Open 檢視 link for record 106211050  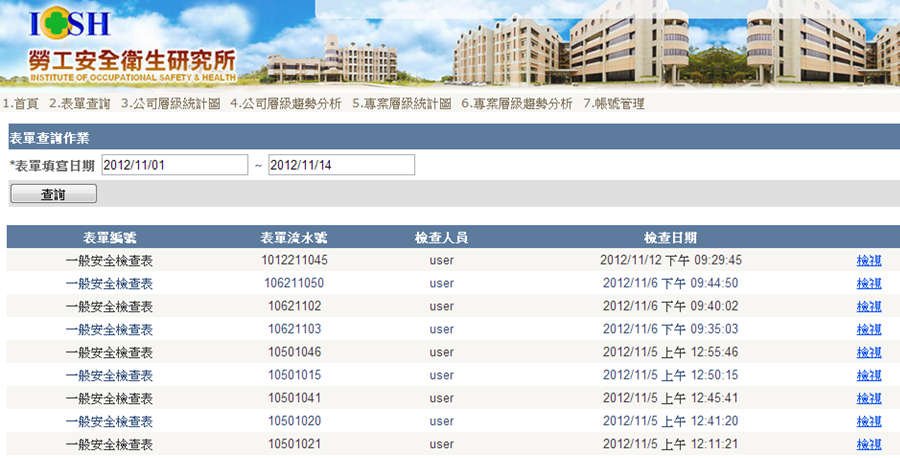pos(868,283)
